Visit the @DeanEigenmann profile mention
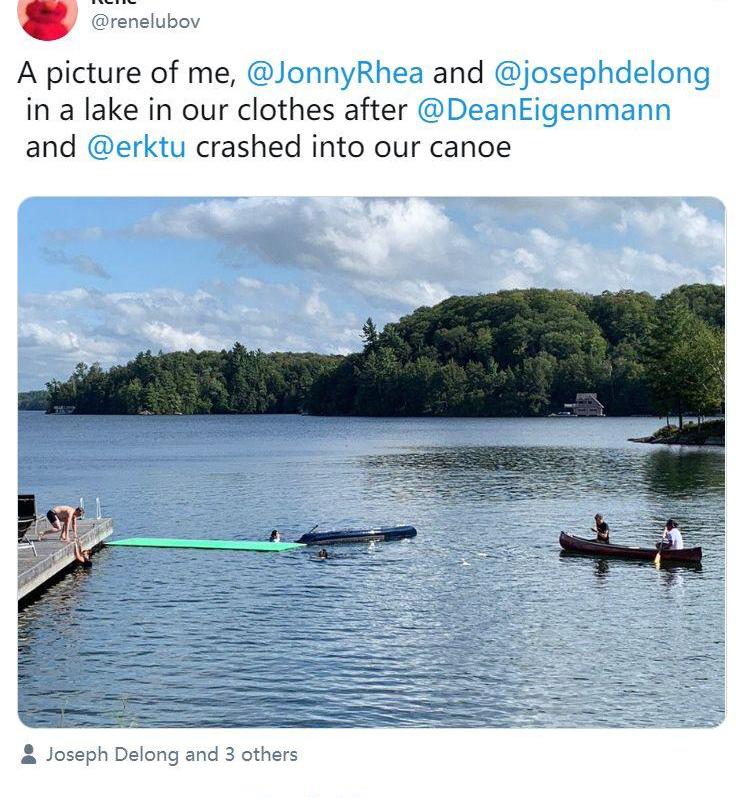Screen dimensions: 745x798 544,110
